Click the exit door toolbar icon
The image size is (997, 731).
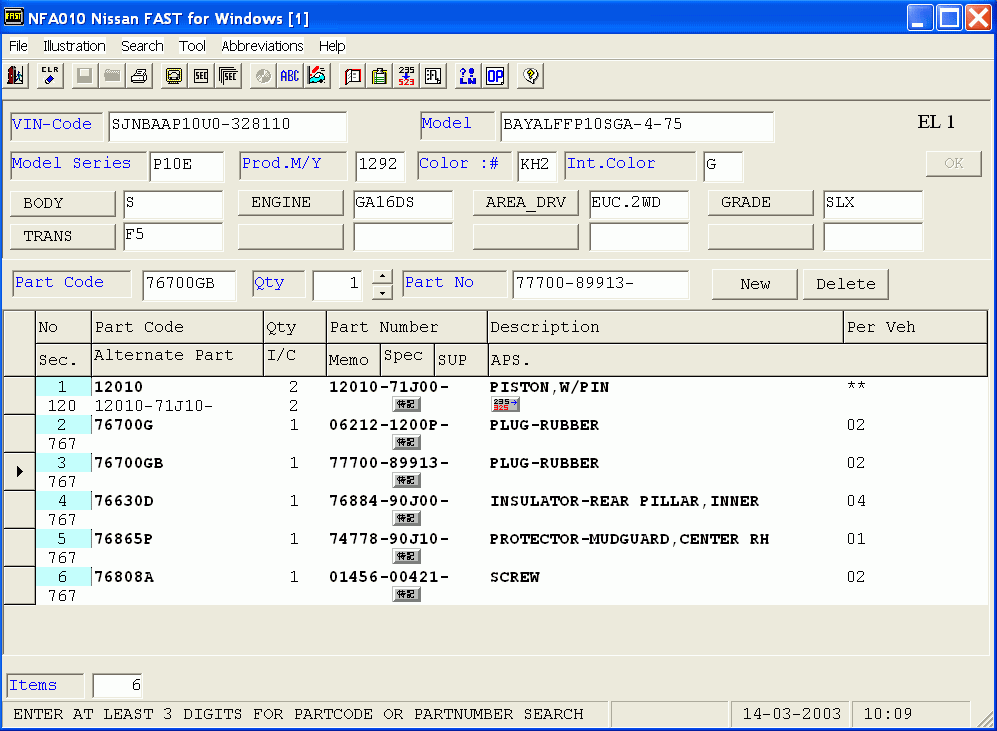[16, 76]
